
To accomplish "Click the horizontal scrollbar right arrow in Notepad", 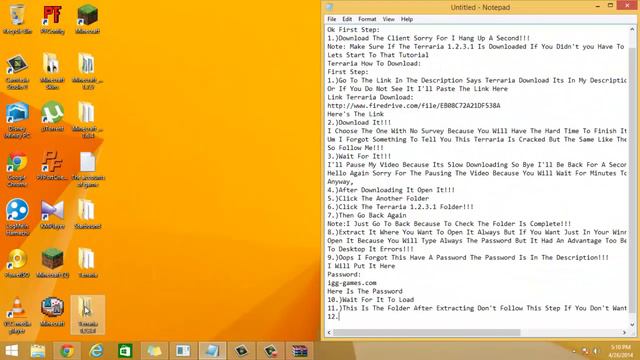I will [624, 333].
